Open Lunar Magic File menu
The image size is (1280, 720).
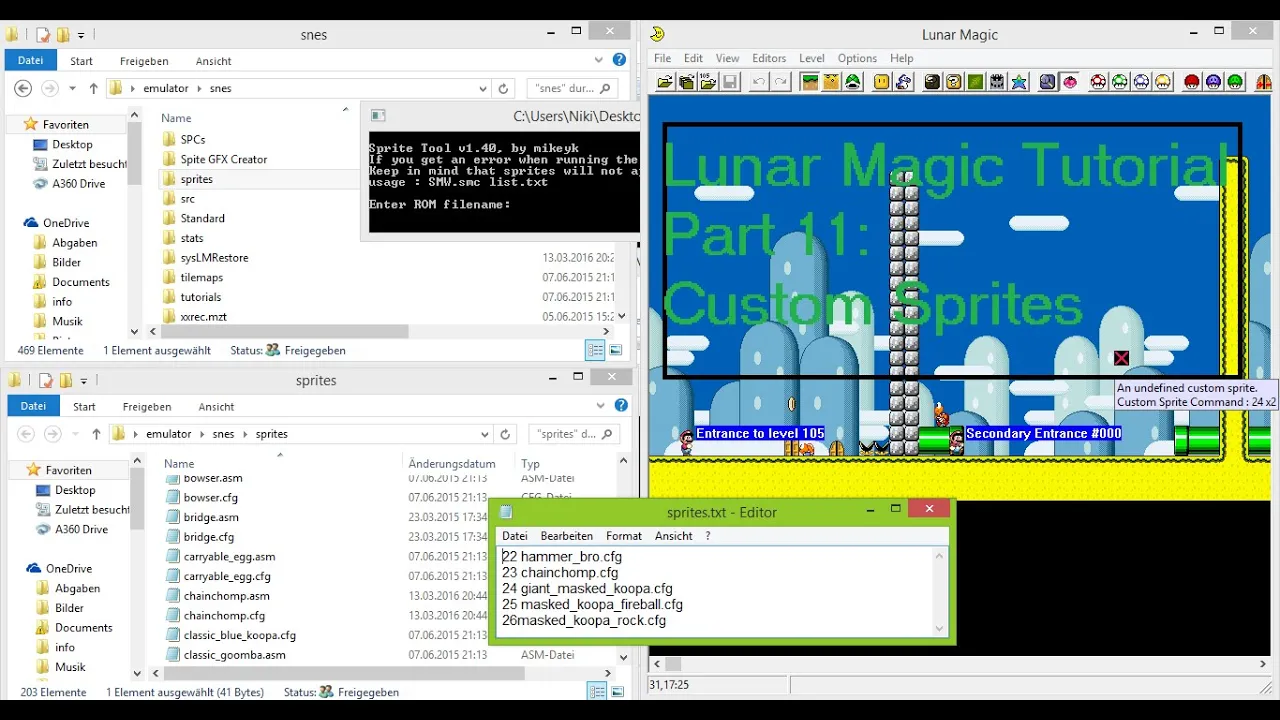pyautogui.click(x=663, y=58)
